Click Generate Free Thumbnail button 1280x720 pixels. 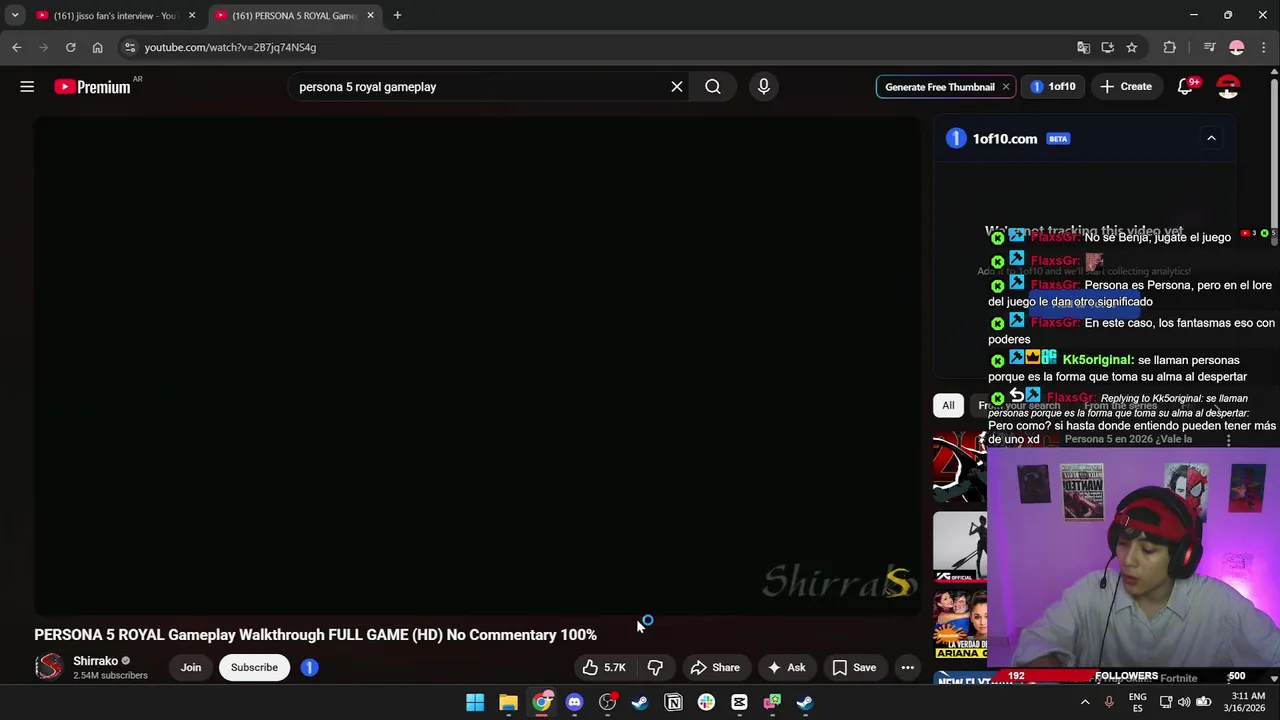click(x=939, y=87)
